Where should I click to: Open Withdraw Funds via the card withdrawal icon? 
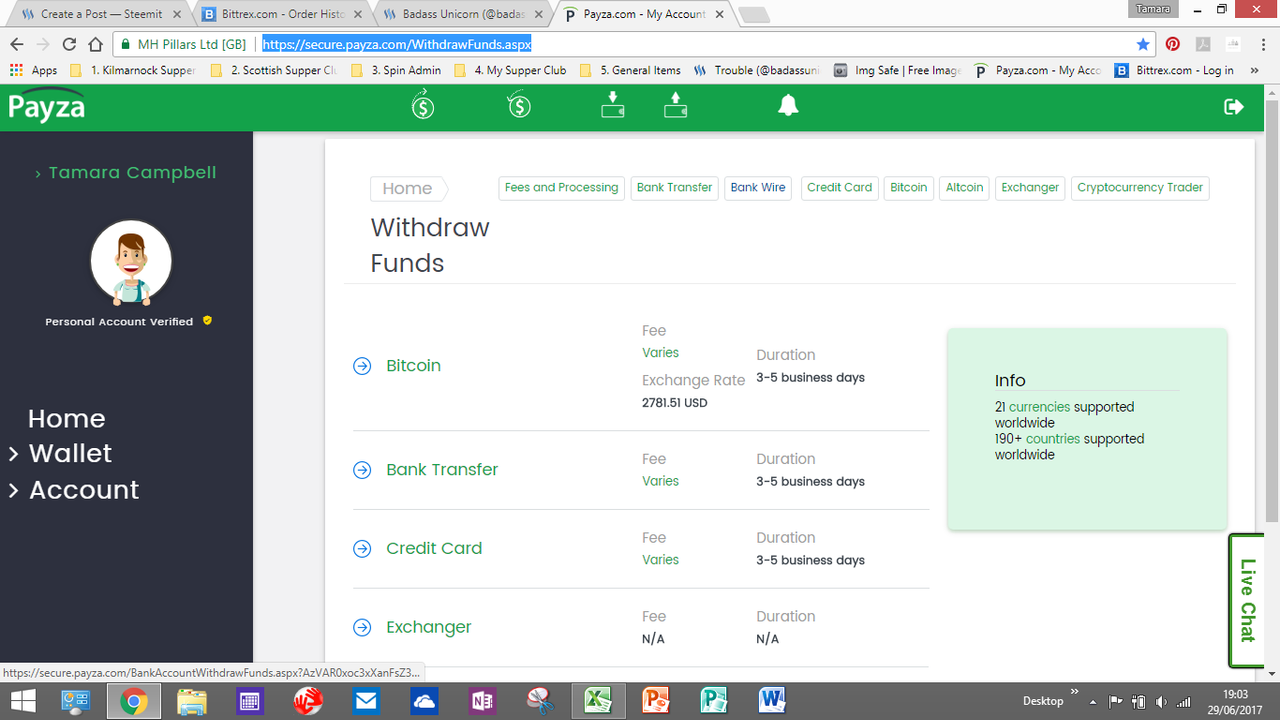point(675,104)
